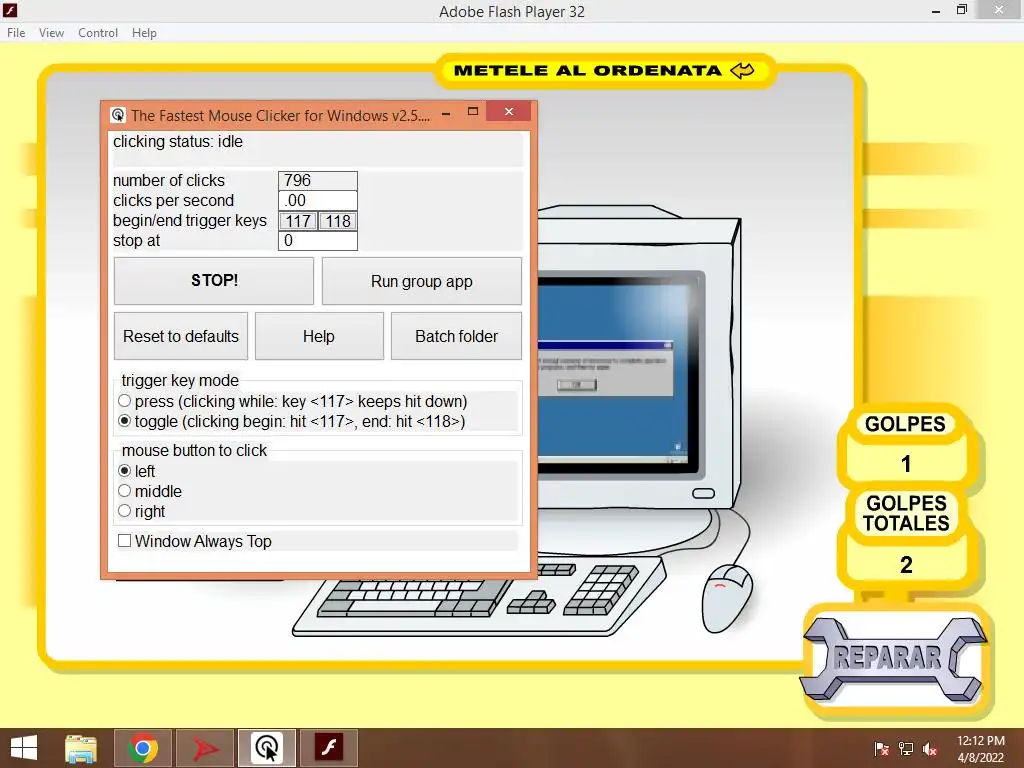Click the Mouse Clicker title bar app icon
This screenshot has width=1024, height=768.
(x=118, y=116)
